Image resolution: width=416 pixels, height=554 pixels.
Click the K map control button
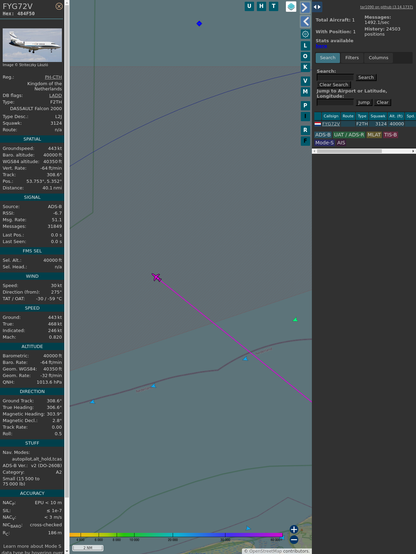[x=305, y=67]
